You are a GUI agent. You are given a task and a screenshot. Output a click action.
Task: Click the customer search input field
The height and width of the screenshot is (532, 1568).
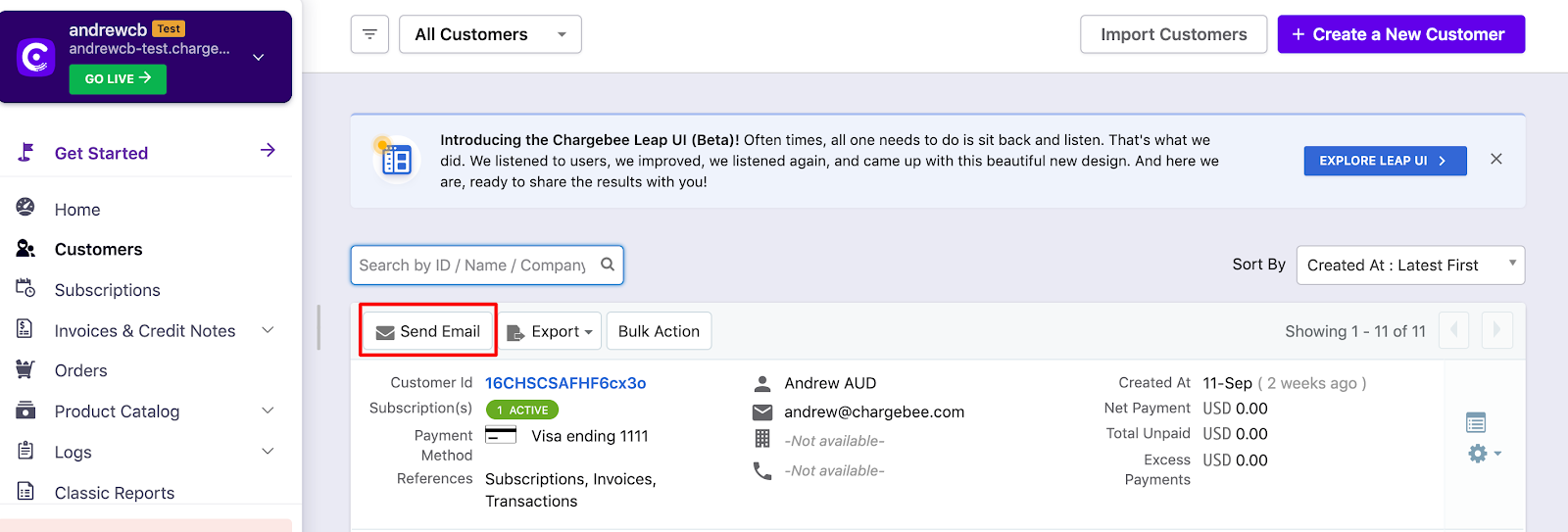(x=472, y=265)
